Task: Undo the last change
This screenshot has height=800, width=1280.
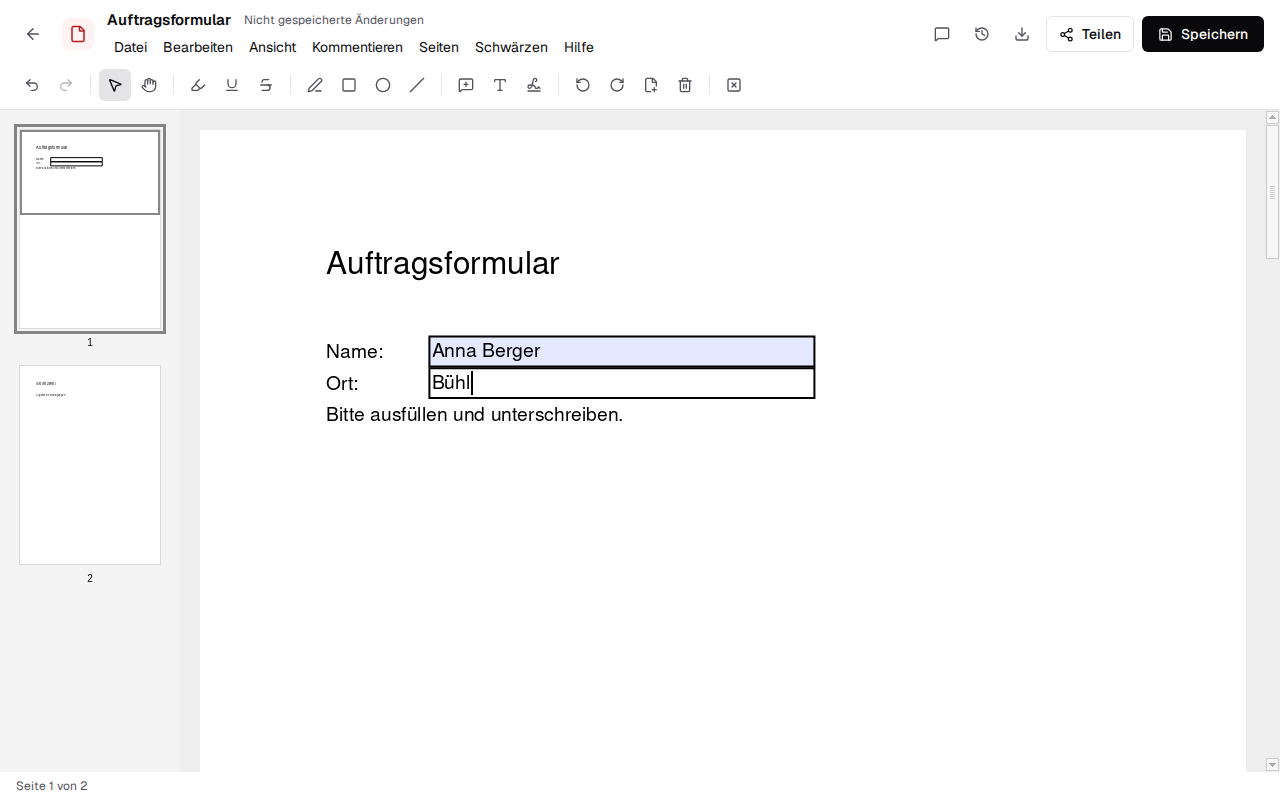Action: click(32, 85)
